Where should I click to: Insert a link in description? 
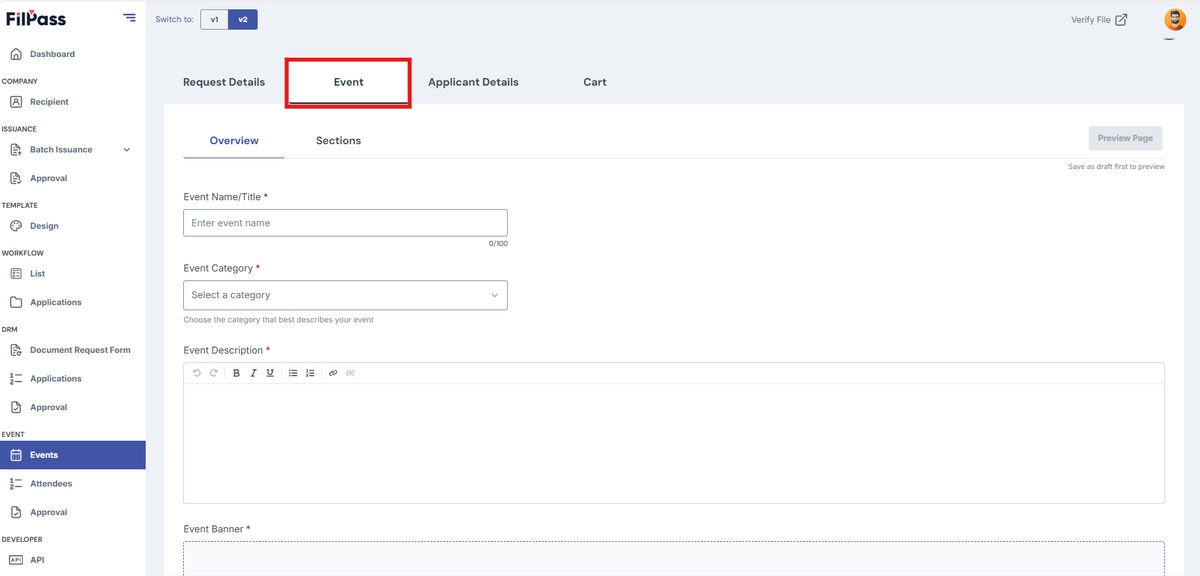point(333,373)
